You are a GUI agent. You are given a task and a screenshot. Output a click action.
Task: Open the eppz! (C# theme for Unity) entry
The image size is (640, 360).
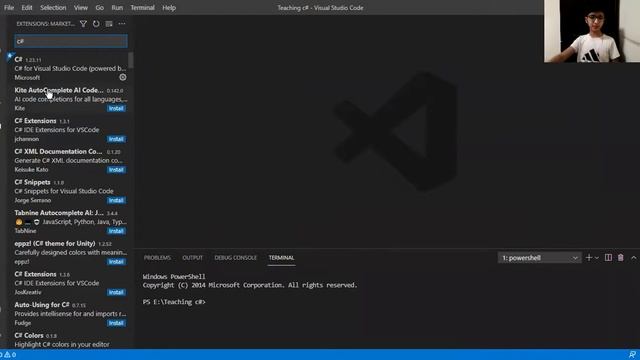[70, 252]
